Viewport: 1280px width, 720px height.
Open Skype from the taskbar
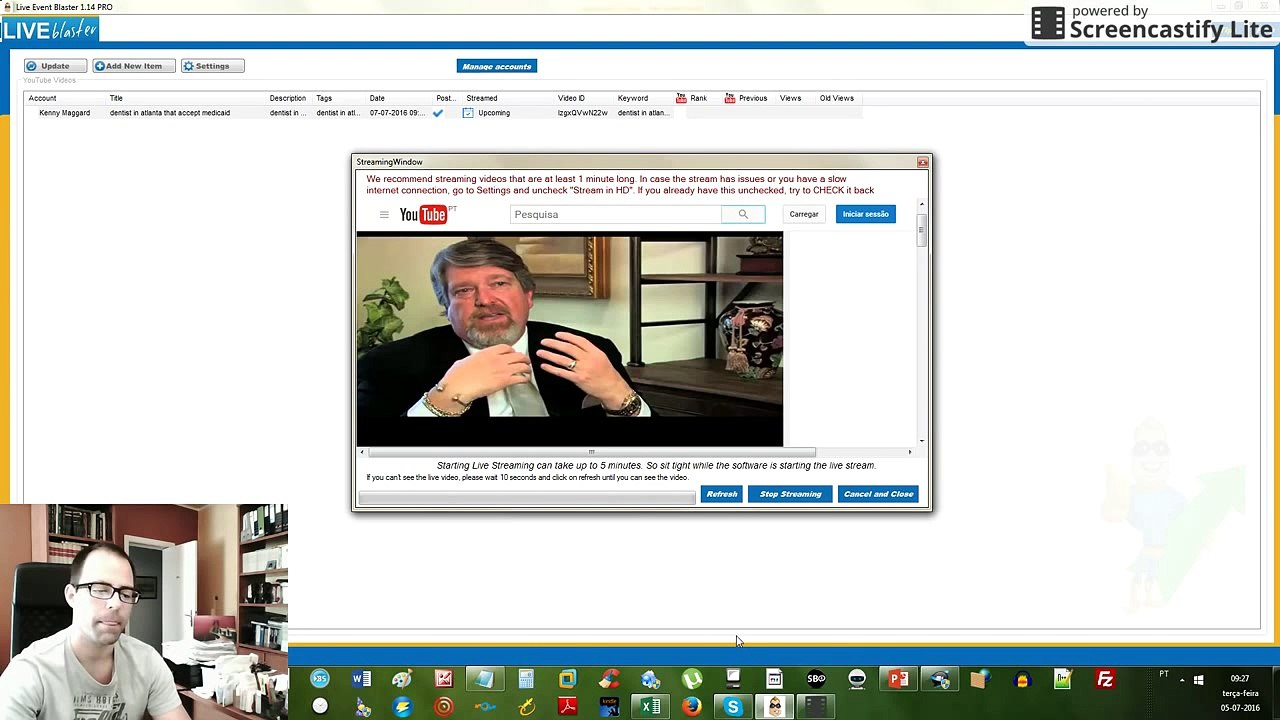(x=733, y=707)
